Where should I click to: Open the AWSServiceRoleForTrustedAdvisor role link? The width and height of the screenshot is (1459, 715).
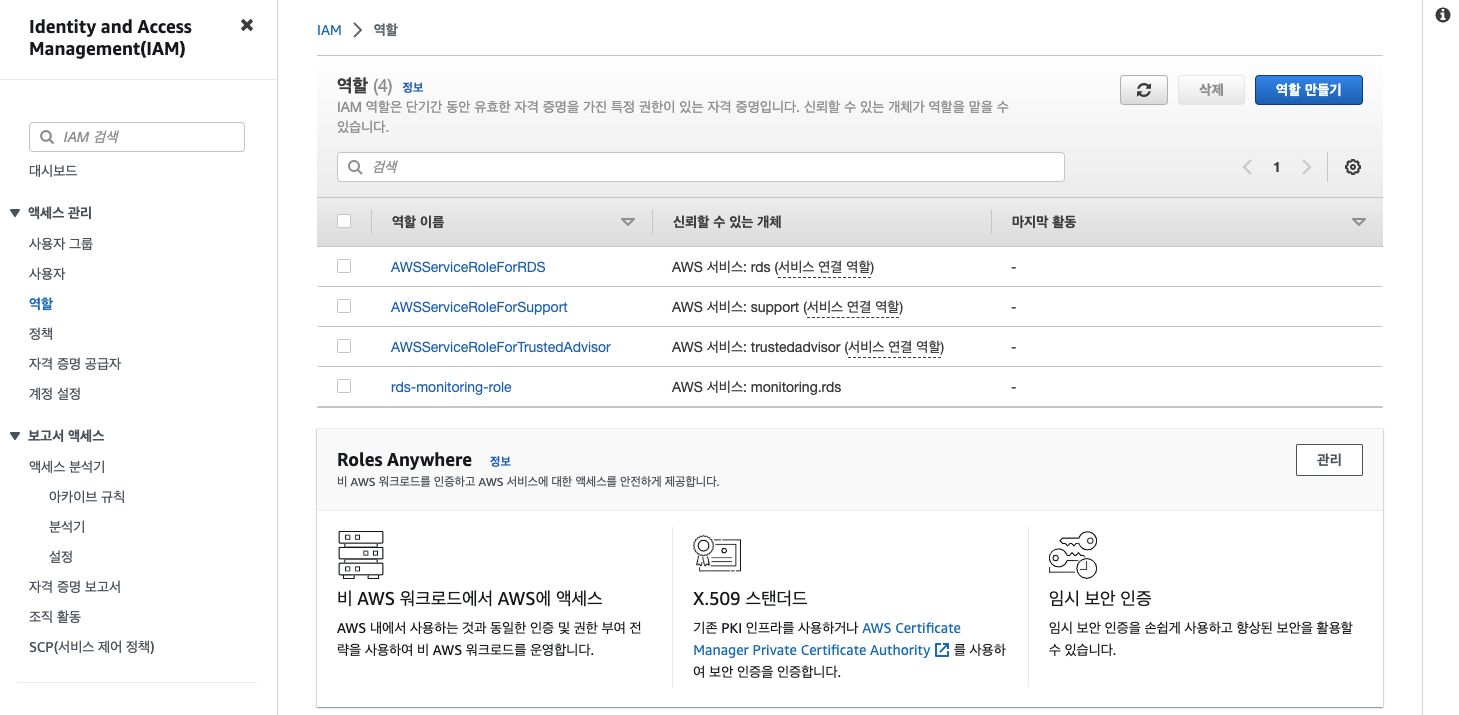click(501, 347)
